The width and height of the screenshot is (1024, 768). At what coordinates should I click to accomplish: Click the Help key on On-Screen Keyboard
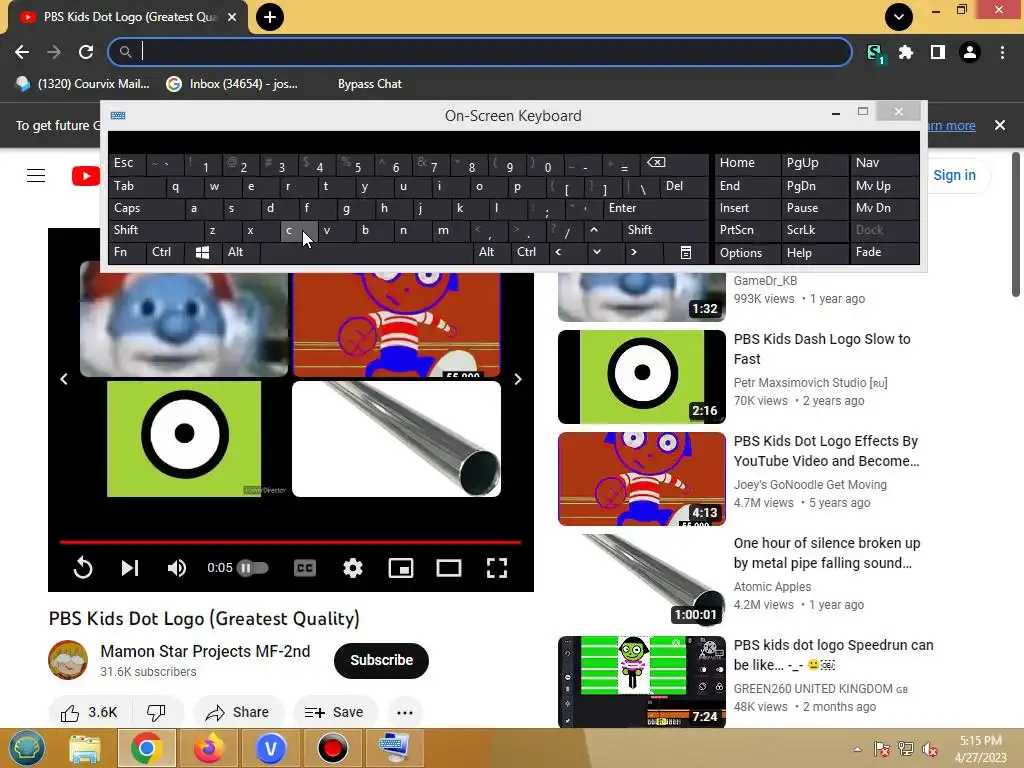(814, 253)
